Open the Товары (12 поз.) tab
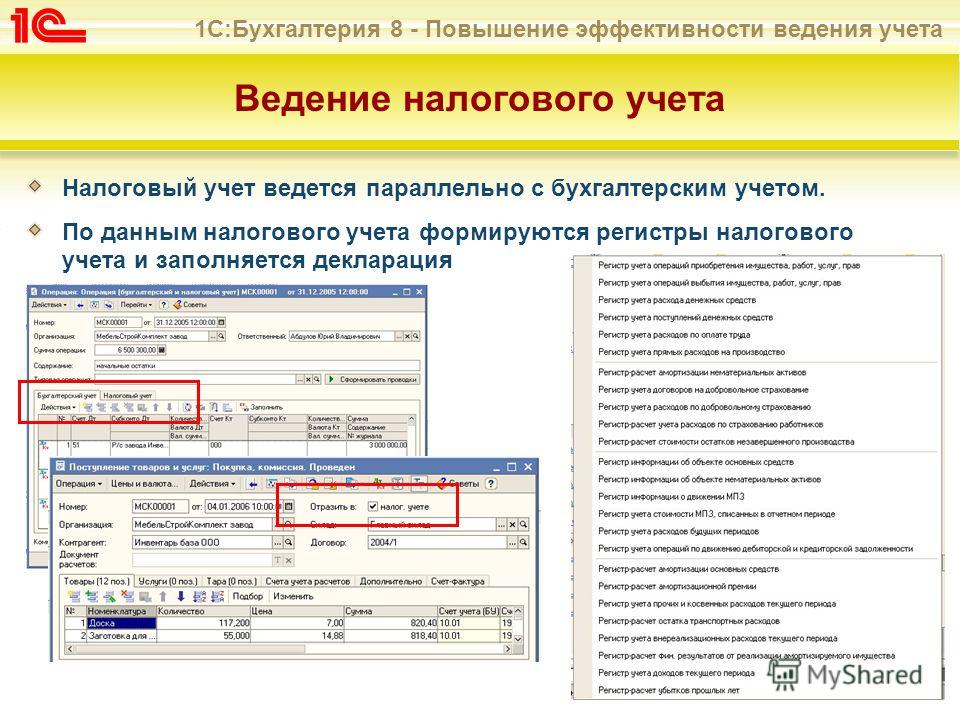The width and height of the screenshot is (960, 720). point(97,581)
